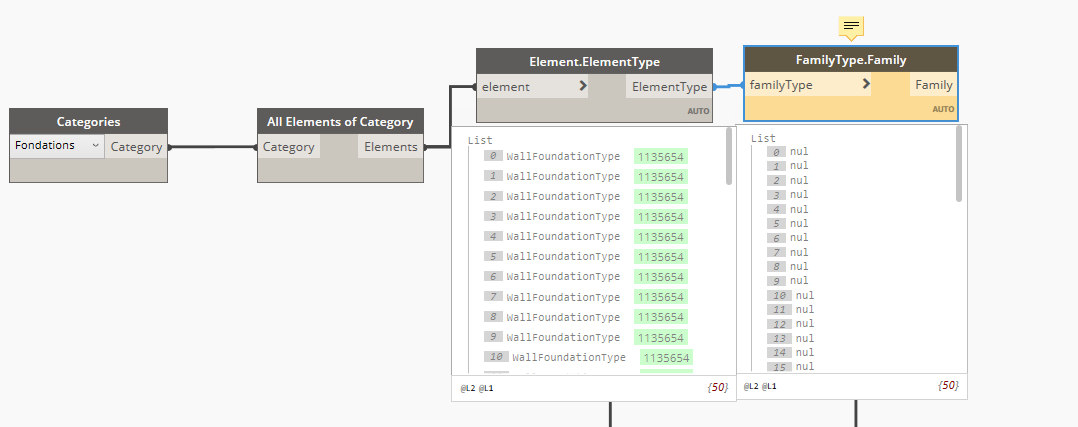Click the yellow warning note icon above FamilyType.Family
This screenshot has height=427, width=1078.
tap(851, 26)
